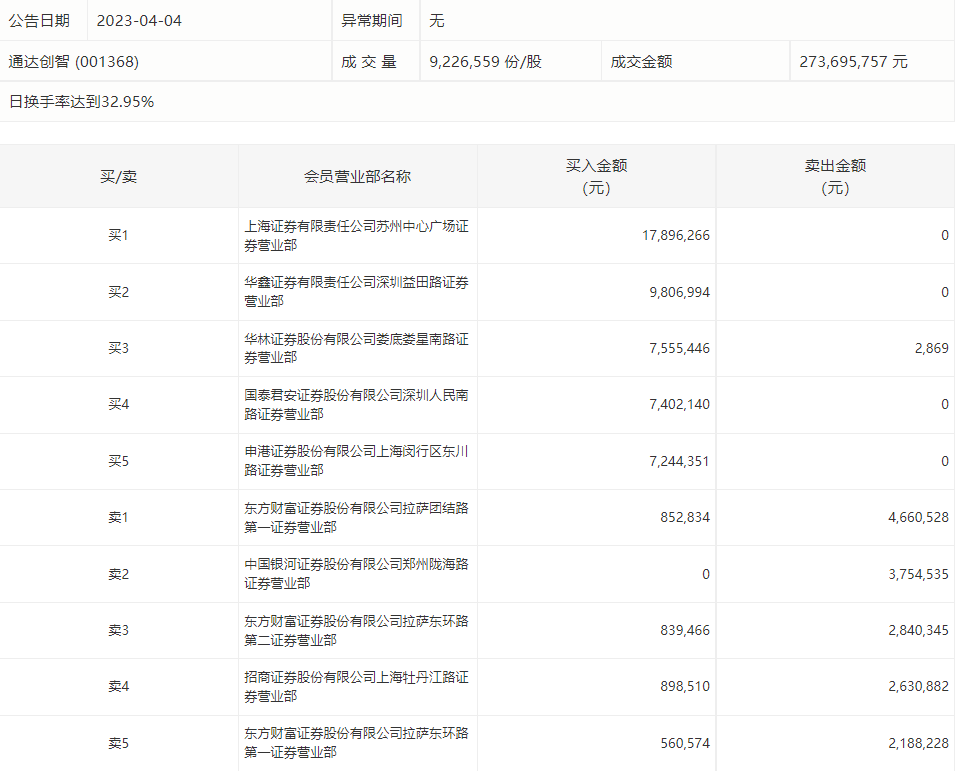Select sell amount 2,188,228
The width and height of the screenshot is (955, 771).
point(918,744)
